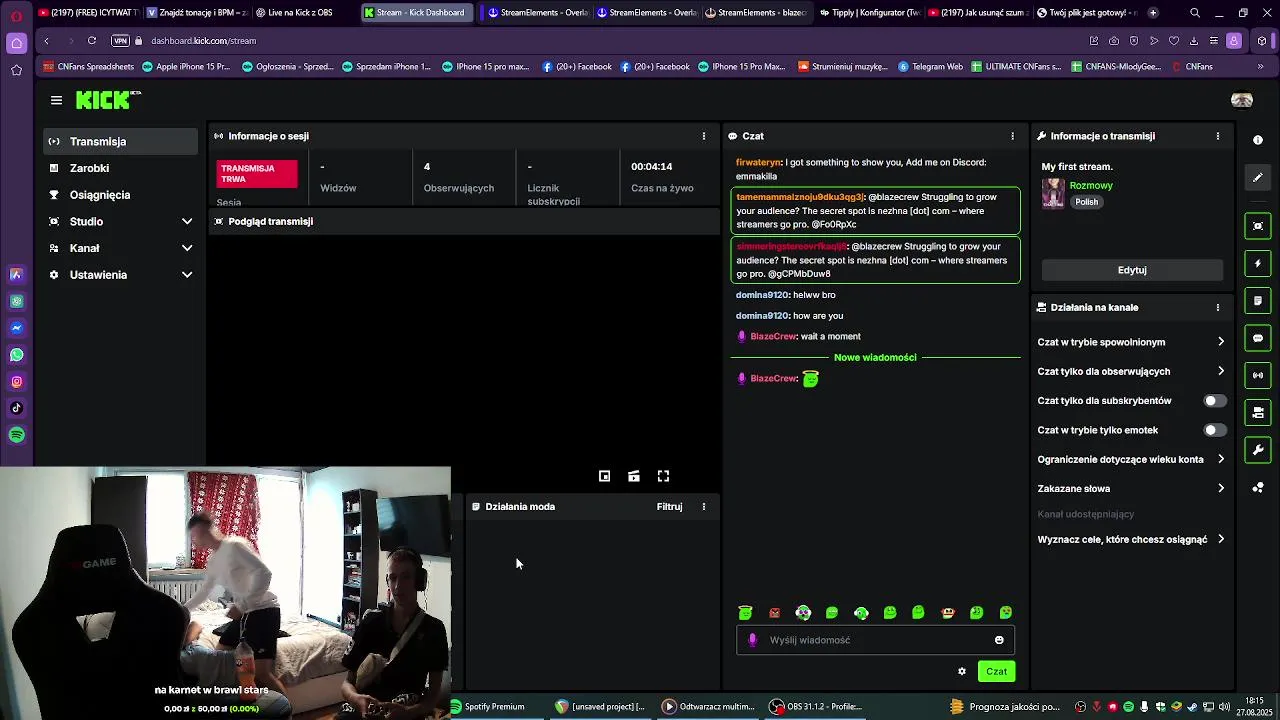This screenshot has width=1280, height=720.
Task: Toggle Czat w trybie tylko emotek switch
Action: (1215, 430)
